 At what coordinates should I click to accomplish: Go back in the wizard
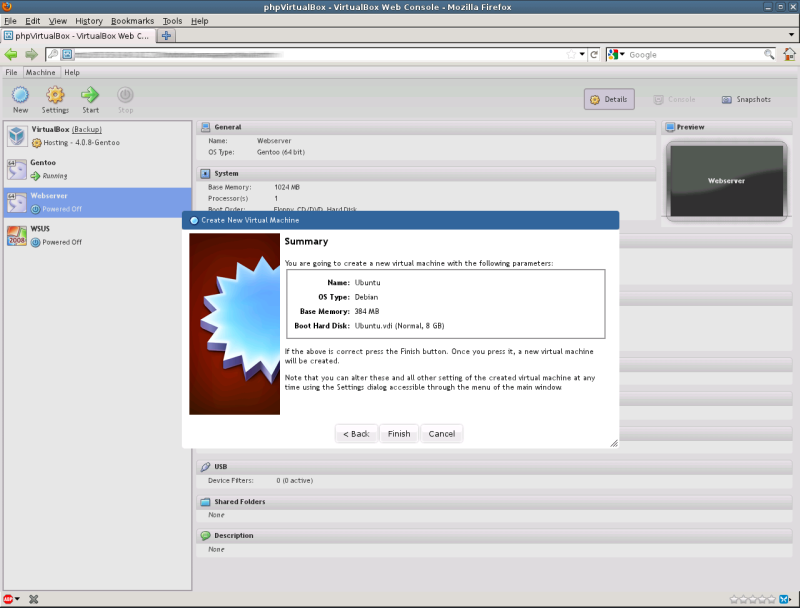click(x=356, y=434)
